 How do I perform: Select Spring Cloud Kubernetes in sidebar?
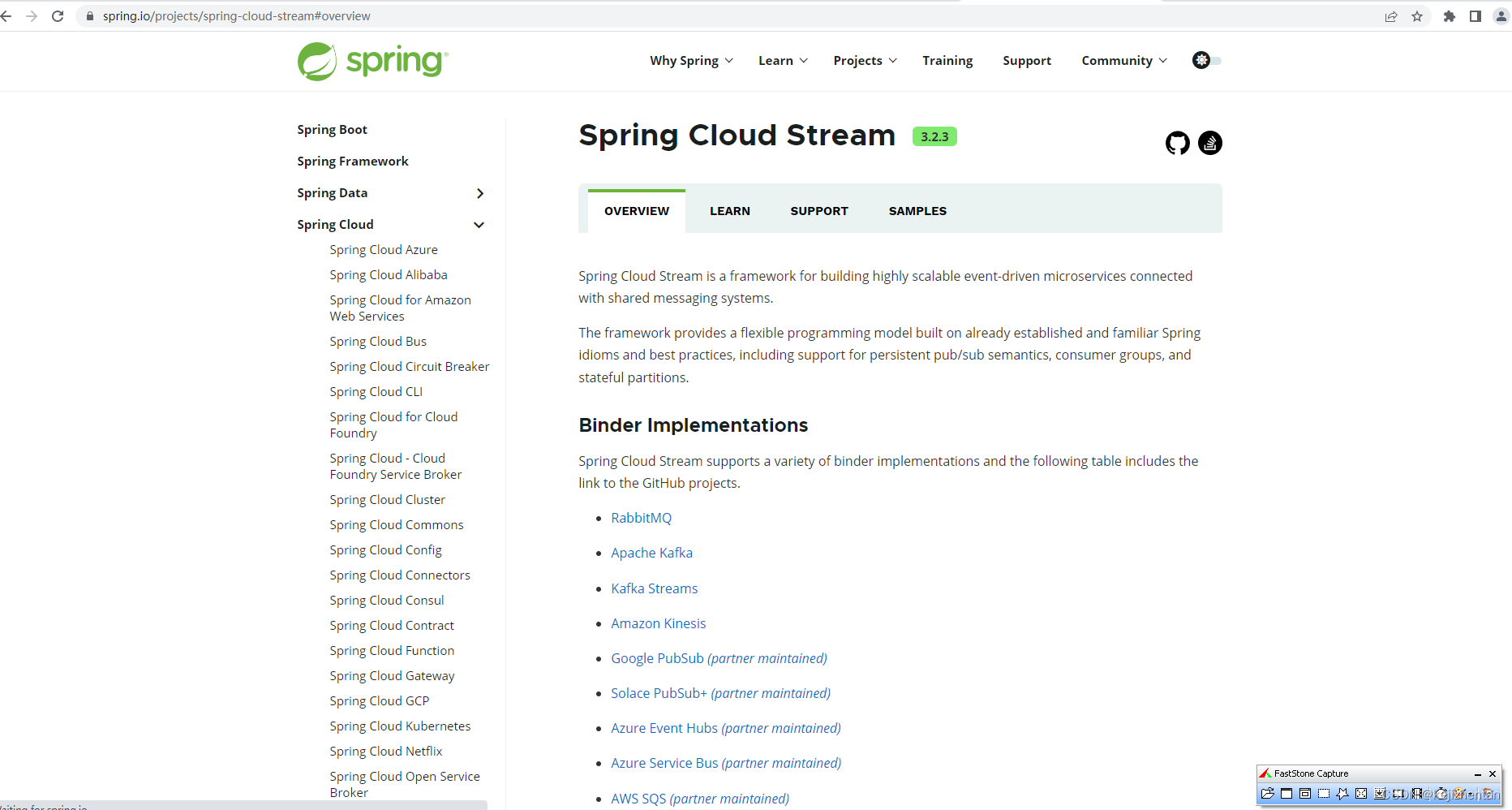coord(400,726)
